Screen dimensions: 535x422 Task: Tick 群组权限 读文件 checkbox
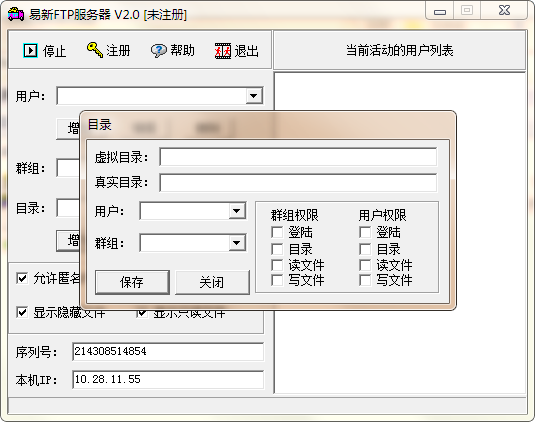click(277, 265)
